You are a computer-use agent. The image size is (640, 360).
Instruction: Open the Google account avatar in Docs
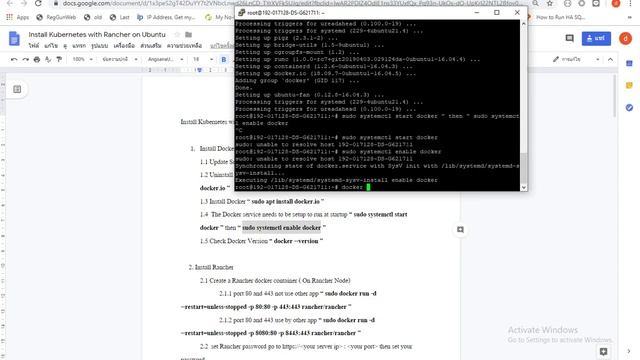pos(625,38)
